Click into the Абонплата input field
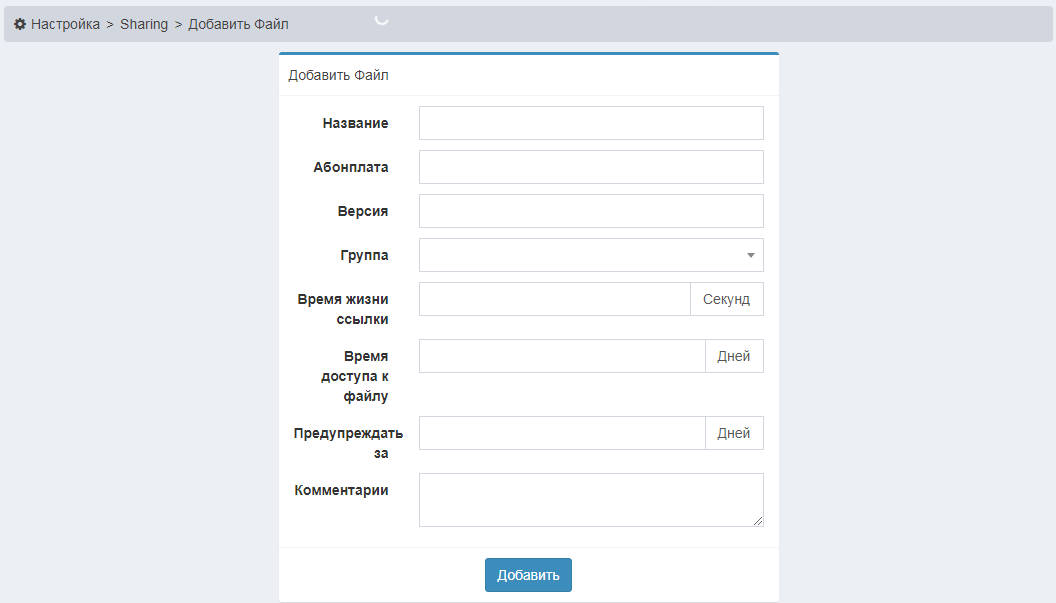The height and width of the screenshot is (603, 1056). (590, 167)
